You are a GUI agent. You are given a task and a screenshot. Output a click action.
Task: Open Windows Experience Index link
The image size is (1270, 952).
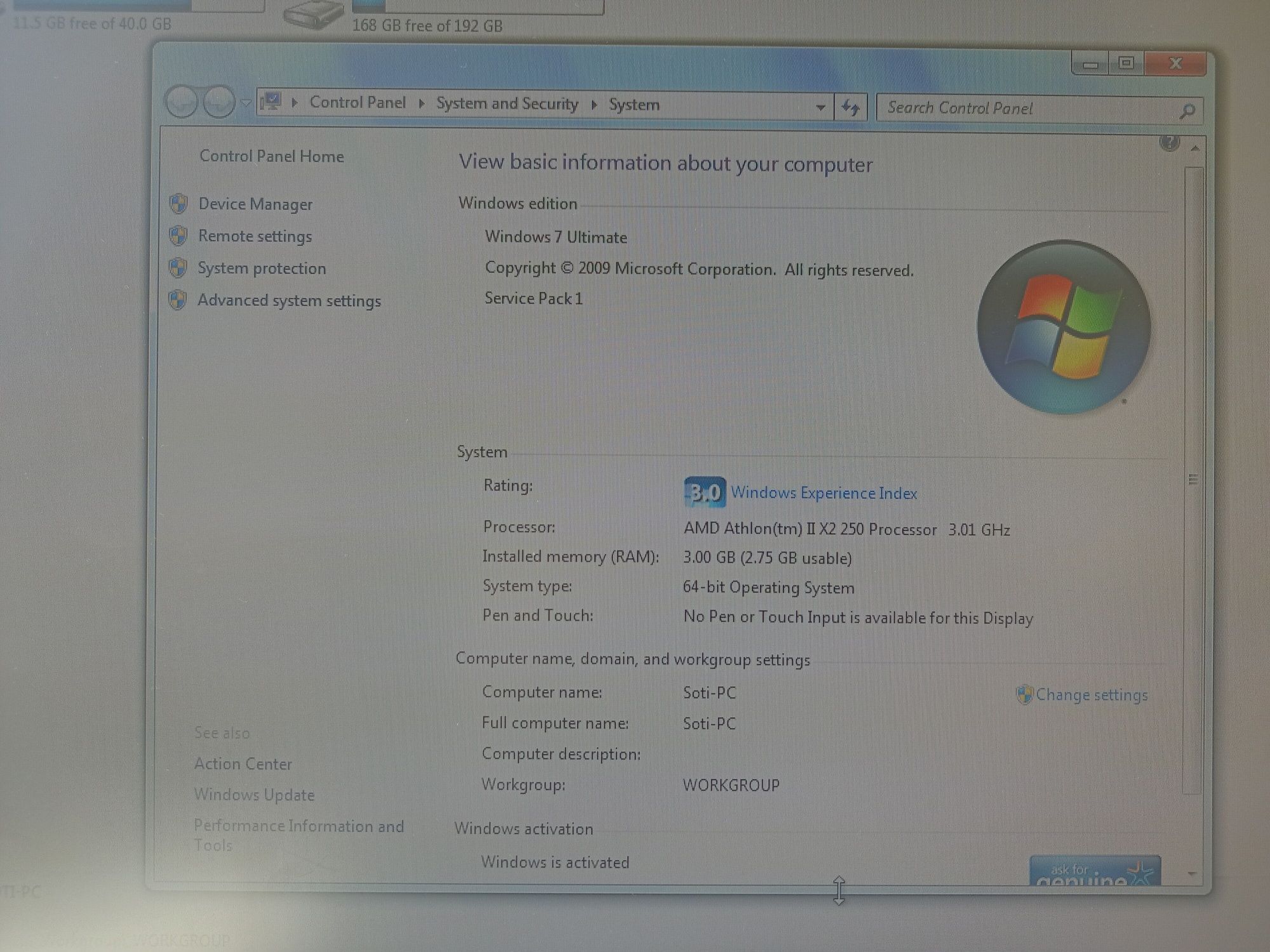[824, 493]
